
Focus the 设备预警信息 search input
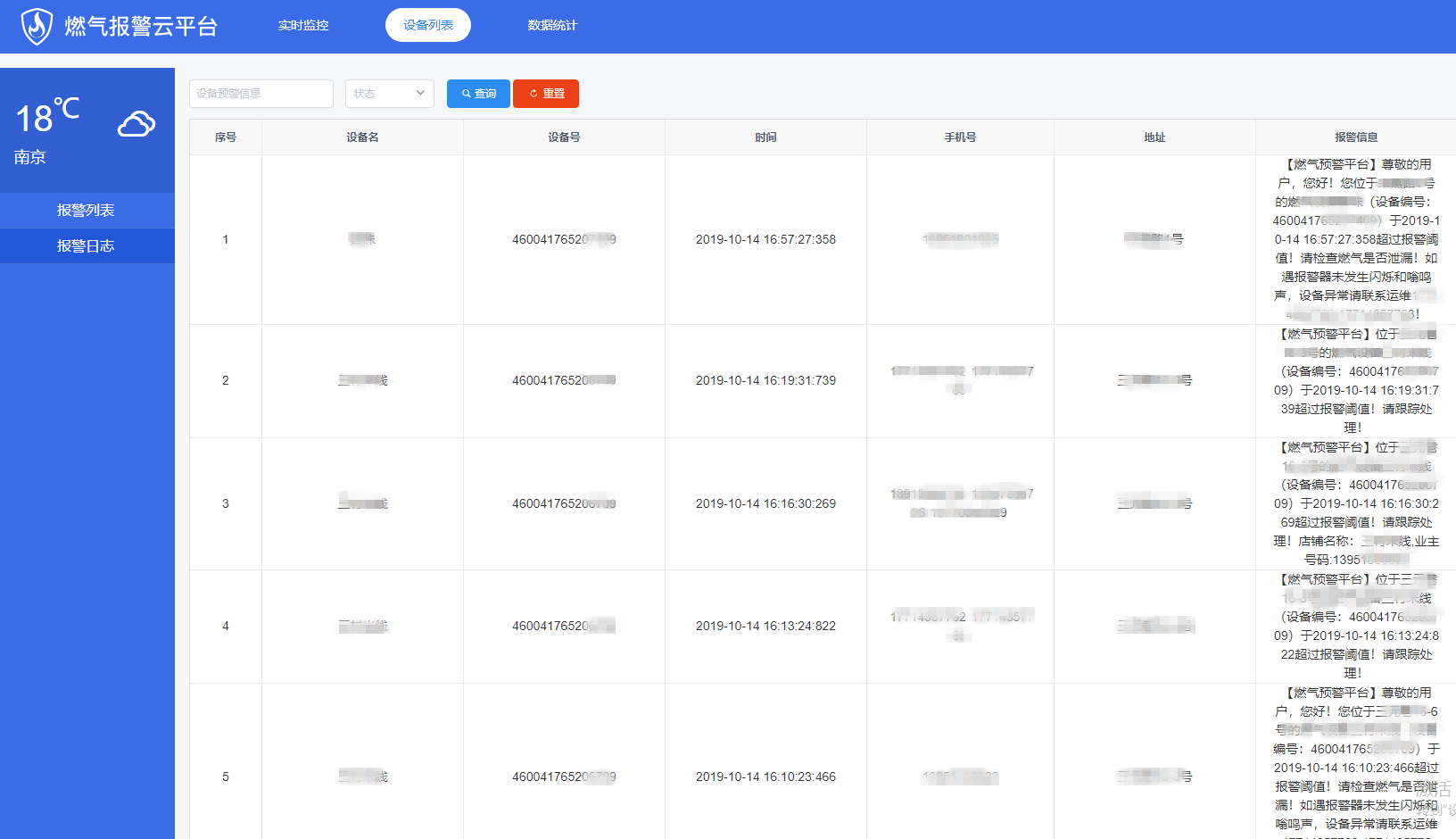click(261, 94)
